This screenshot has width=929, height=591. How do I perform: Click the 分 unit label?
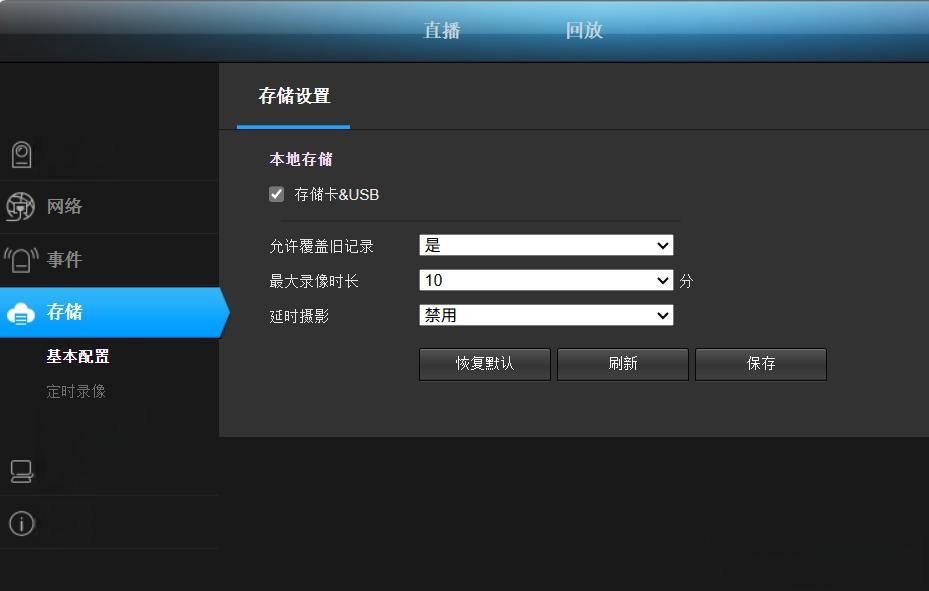pyautogui.click(x=686, y=281)
